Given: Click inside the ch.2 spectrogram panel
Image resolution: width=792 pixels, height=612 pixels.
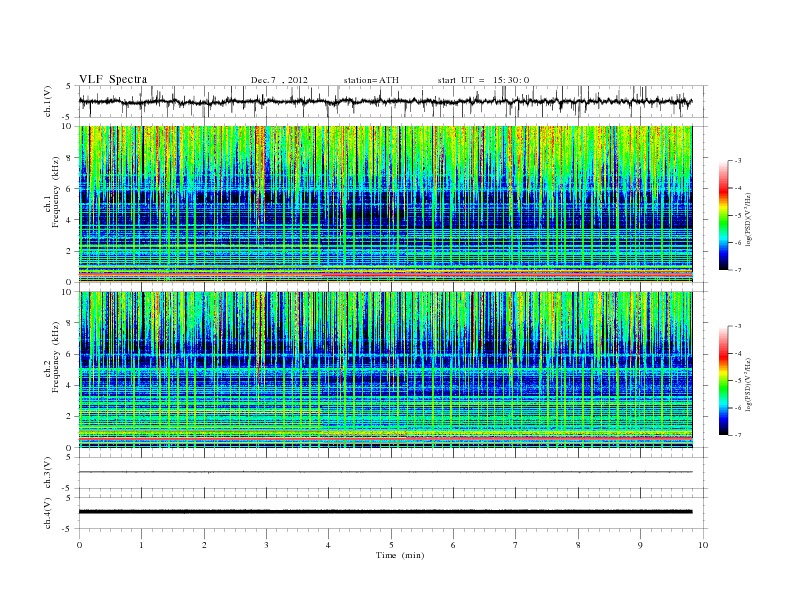Looking at the screenshot, I should point(385,370).
